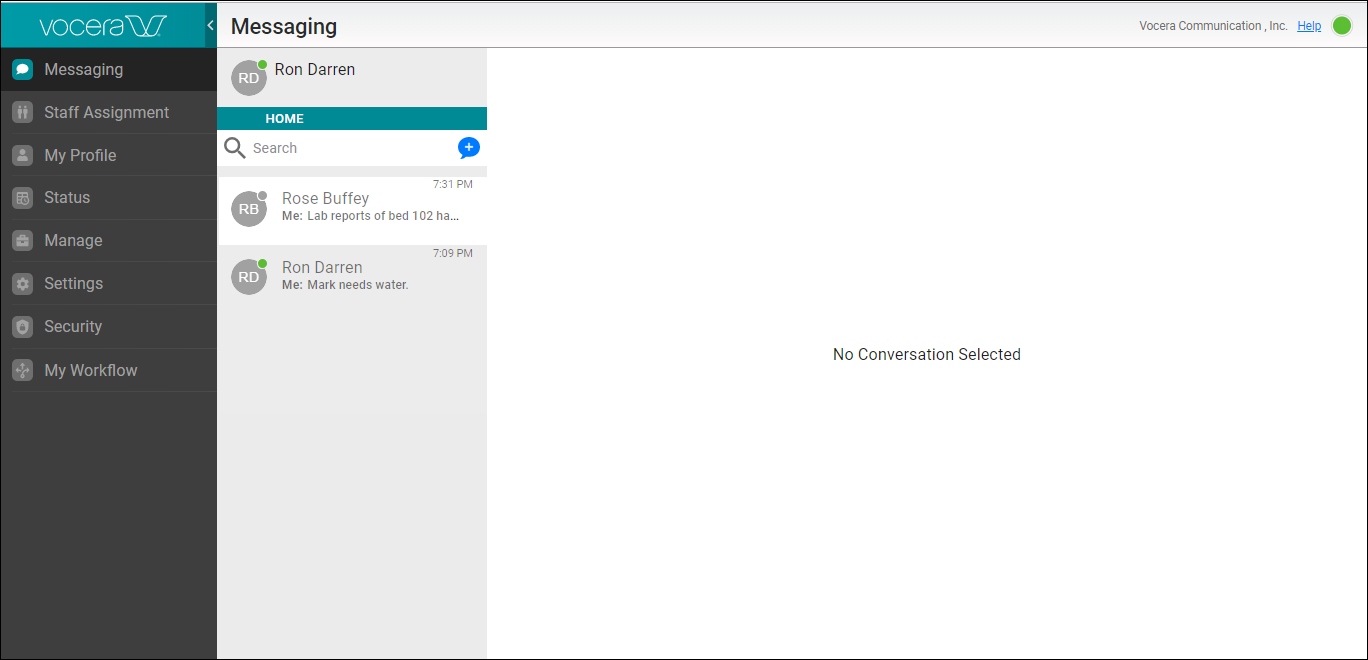Select the Settings gear icon
This screenshot has height=660, width=1368.
pos(22,283)
